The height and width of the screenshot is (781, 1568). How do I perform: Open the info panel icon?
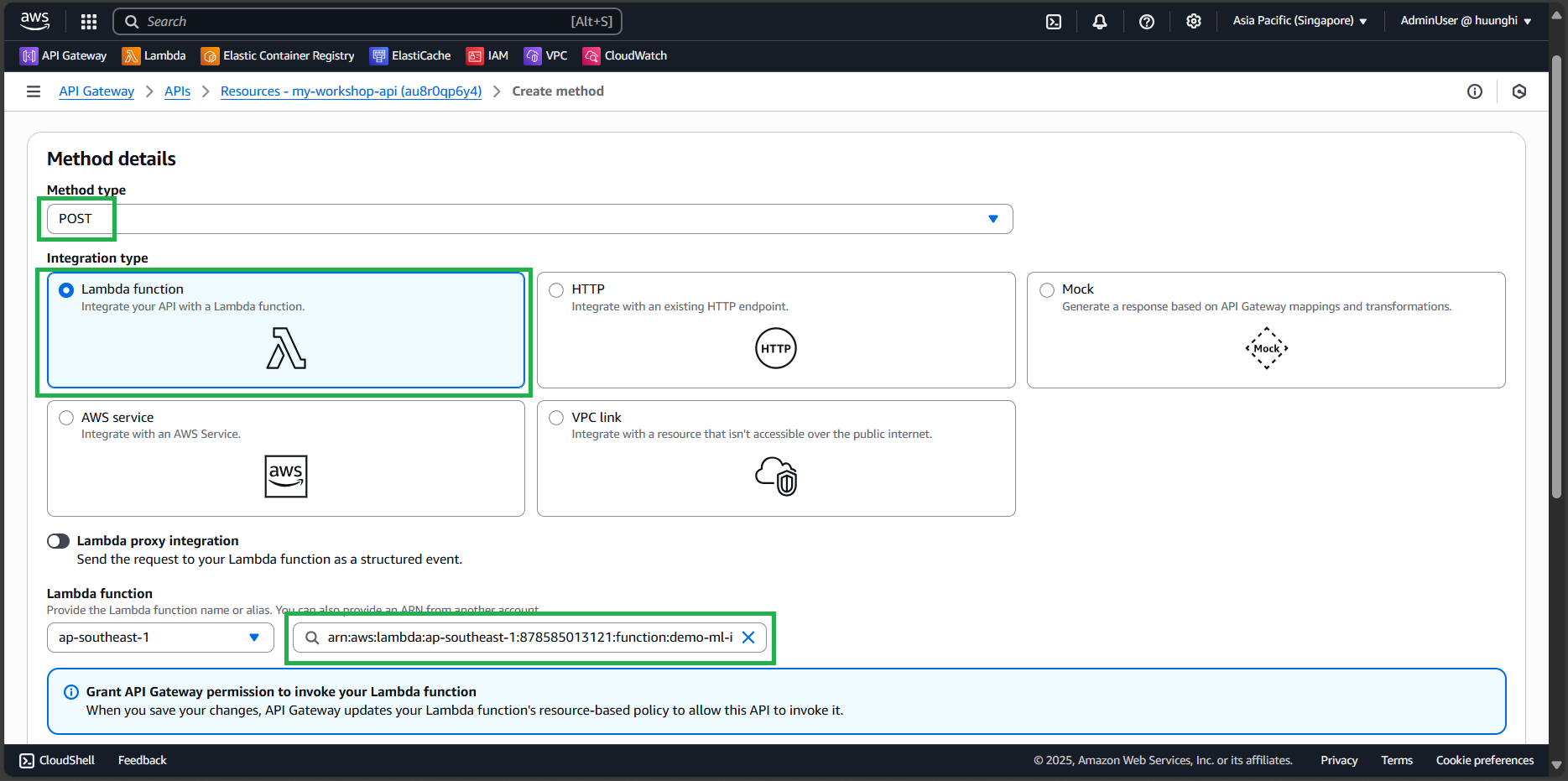[x=1475, y=91]
